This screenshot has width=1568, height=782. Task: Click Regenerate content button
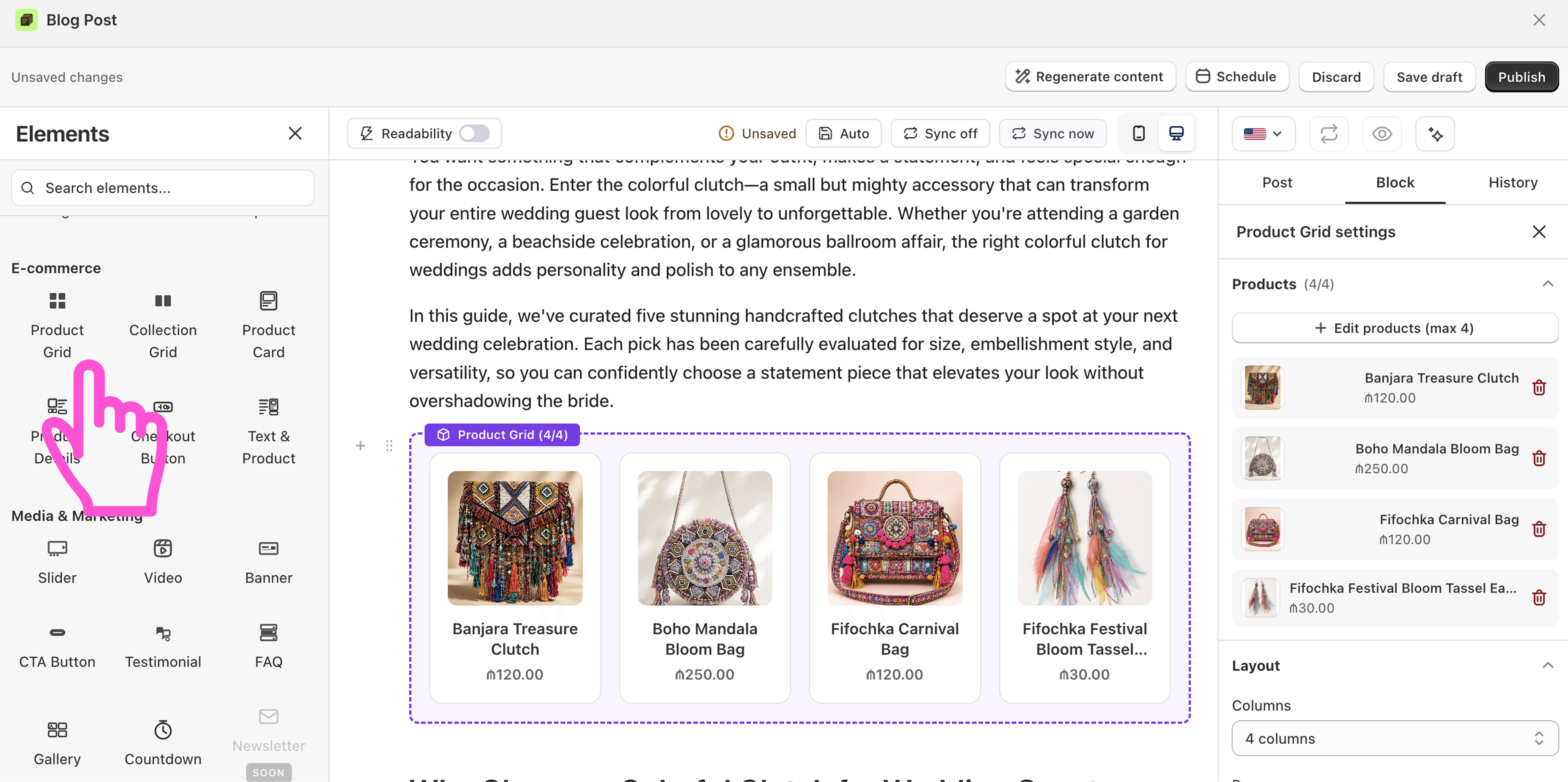point(1090,77)
